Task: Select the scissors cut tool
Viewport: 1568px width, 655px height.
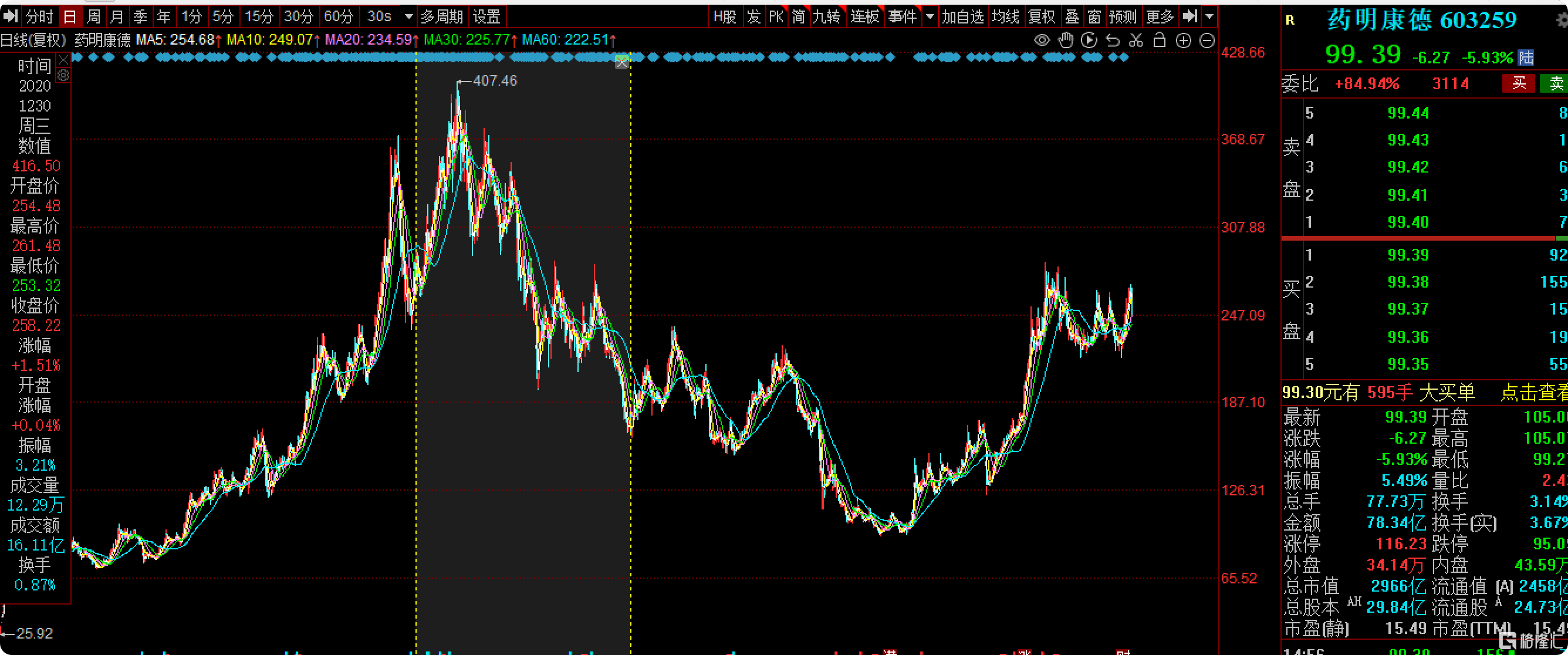Action: (1136, 40)
